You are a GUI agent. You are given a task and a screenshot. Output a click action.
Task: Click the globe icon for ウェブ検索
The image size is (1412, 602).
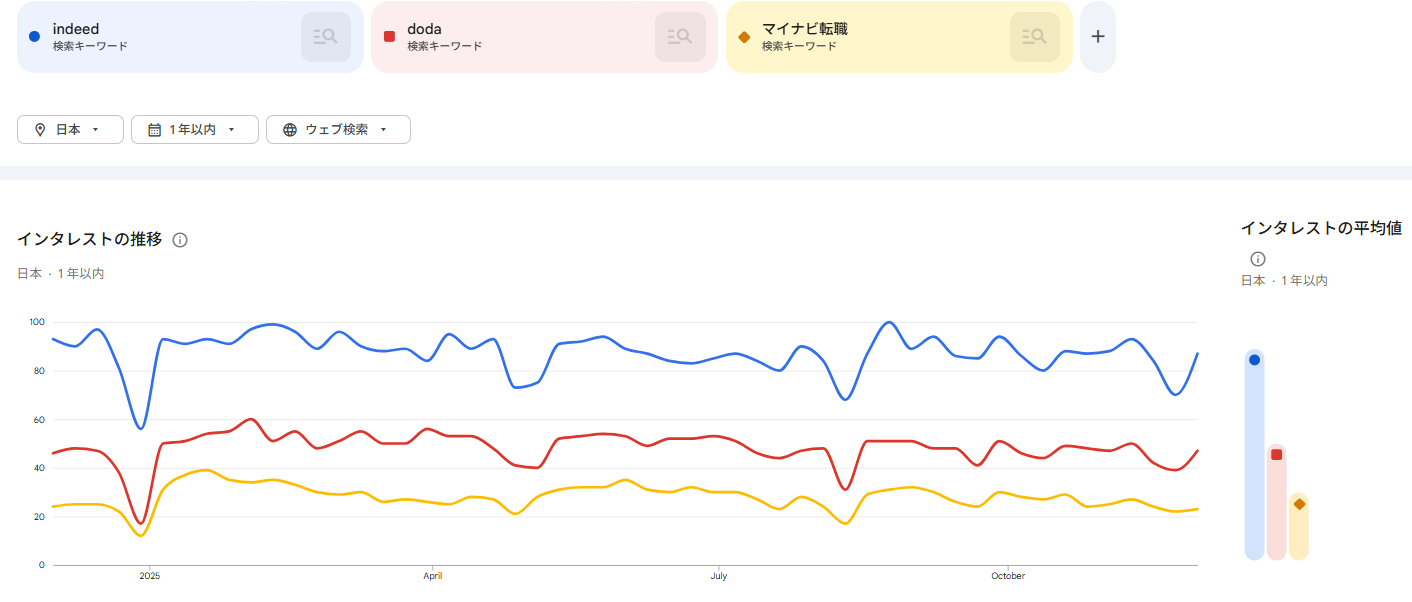290,130
